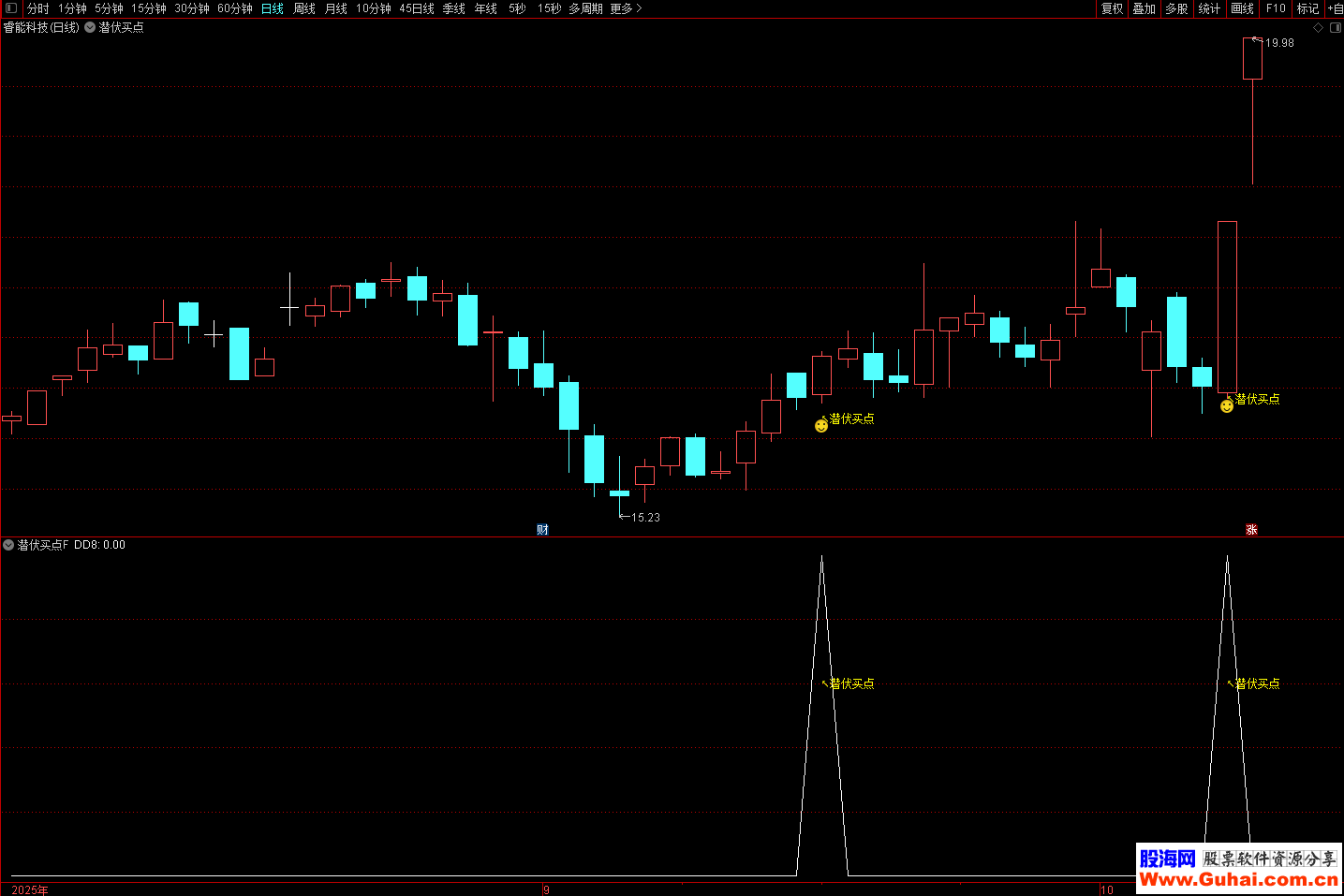Toggle 复权 price adjustment

(1112, 8)
